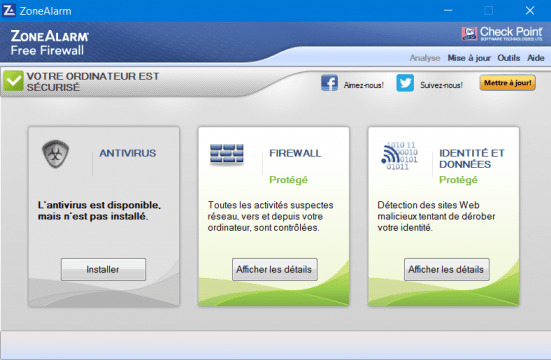
Task: Open the Outils menu
Action: pyautogui.click(x=508, y=58)
